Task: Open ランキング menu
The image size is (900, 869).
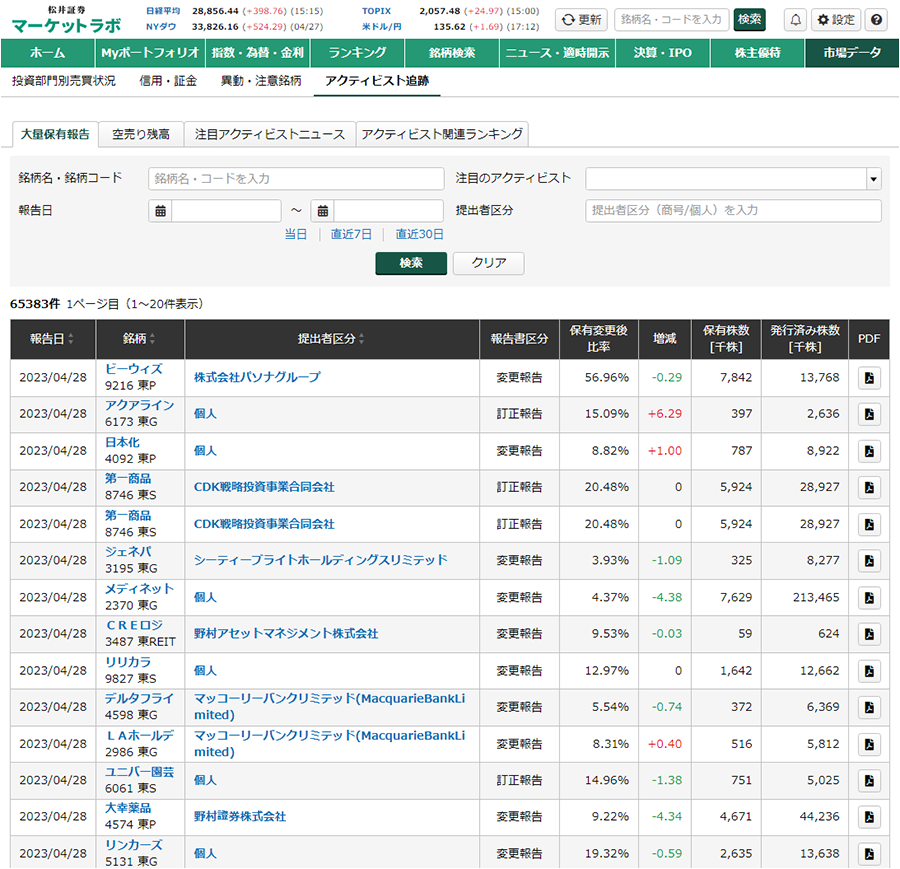Action: tap(357, 53)
